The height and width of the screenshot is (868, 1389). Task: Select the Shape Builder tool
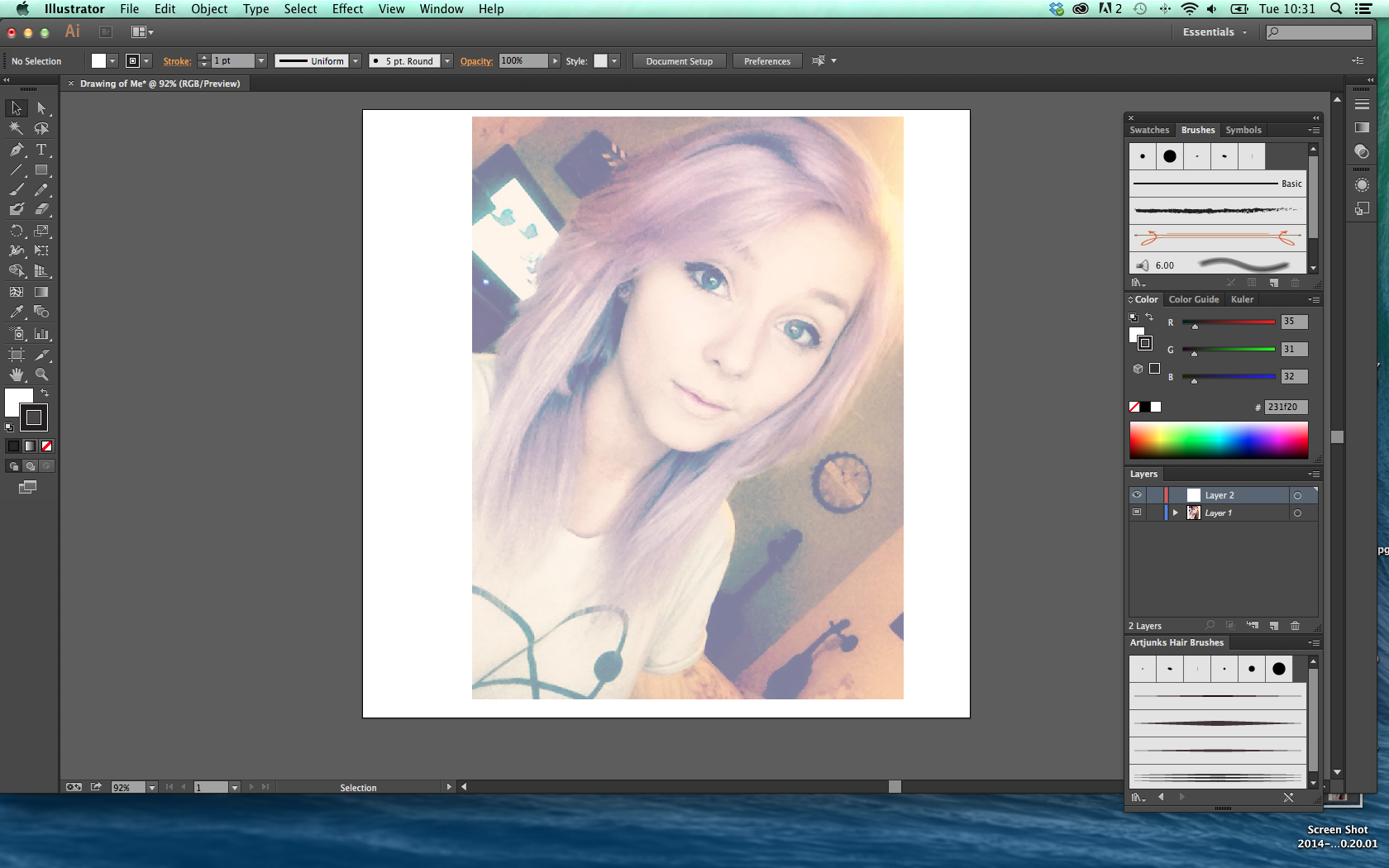point(17,270)
